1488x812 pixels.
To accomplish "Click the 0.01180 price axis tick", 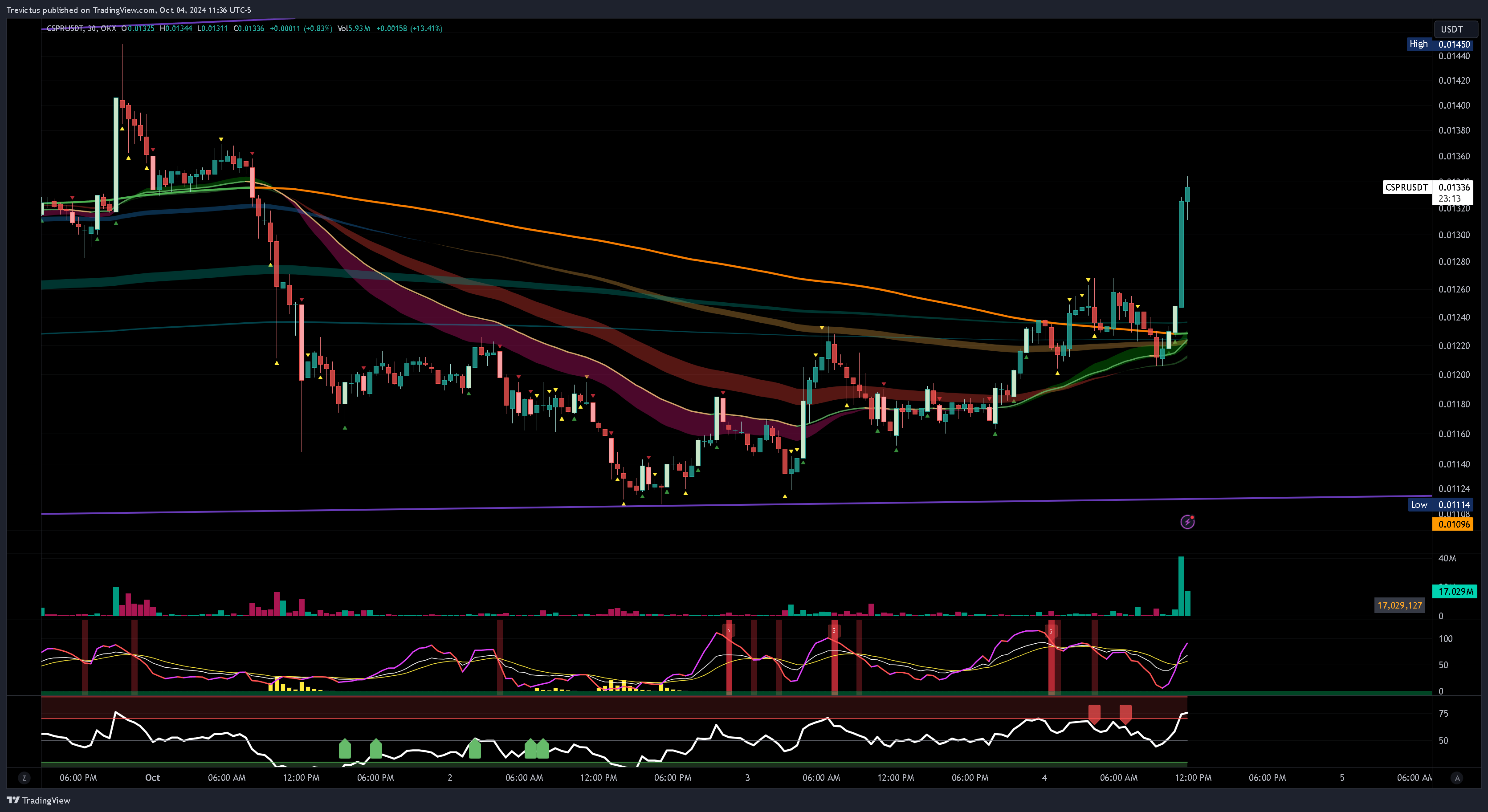I will click(x=1454, y=404).
